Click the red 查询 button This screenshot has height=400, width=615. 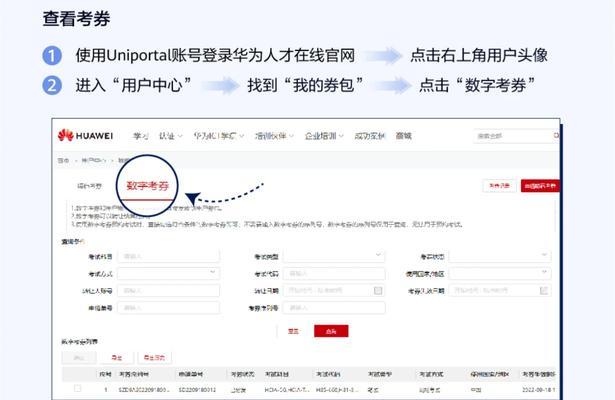331,331
